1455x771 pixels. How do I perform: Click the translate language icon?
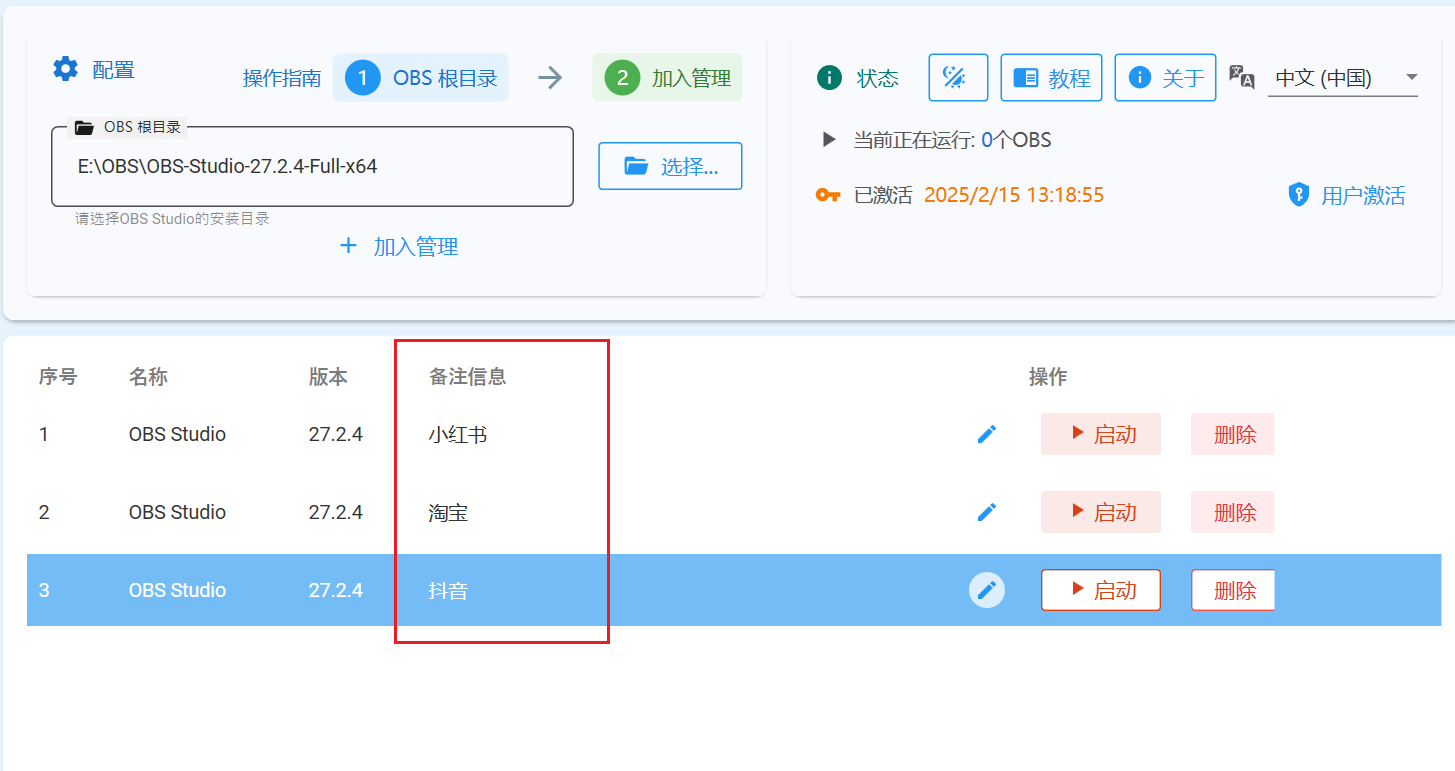click(1241, 78)
